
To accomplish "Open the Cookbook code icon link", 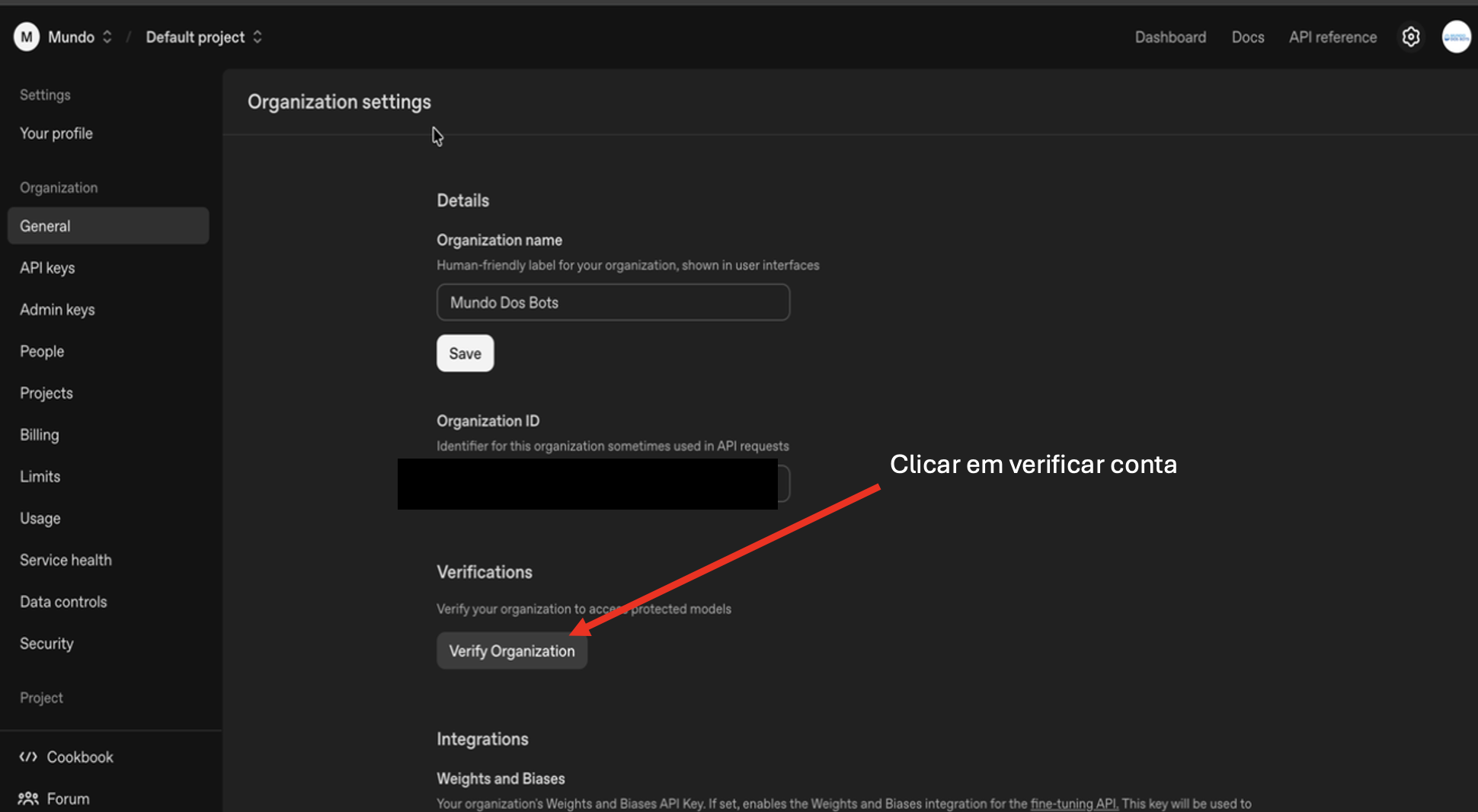I will (28, 756).
